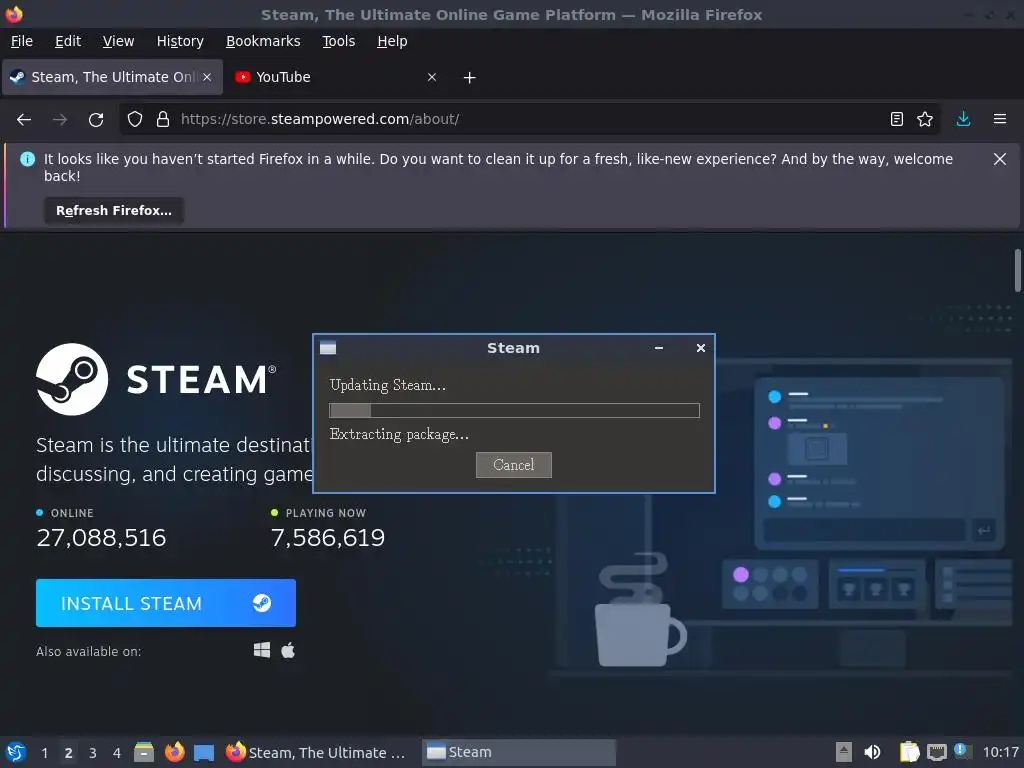Open volume control in system tray
Image resolution: width=1024 pixels, height=768 pixels.
point(872,752)
